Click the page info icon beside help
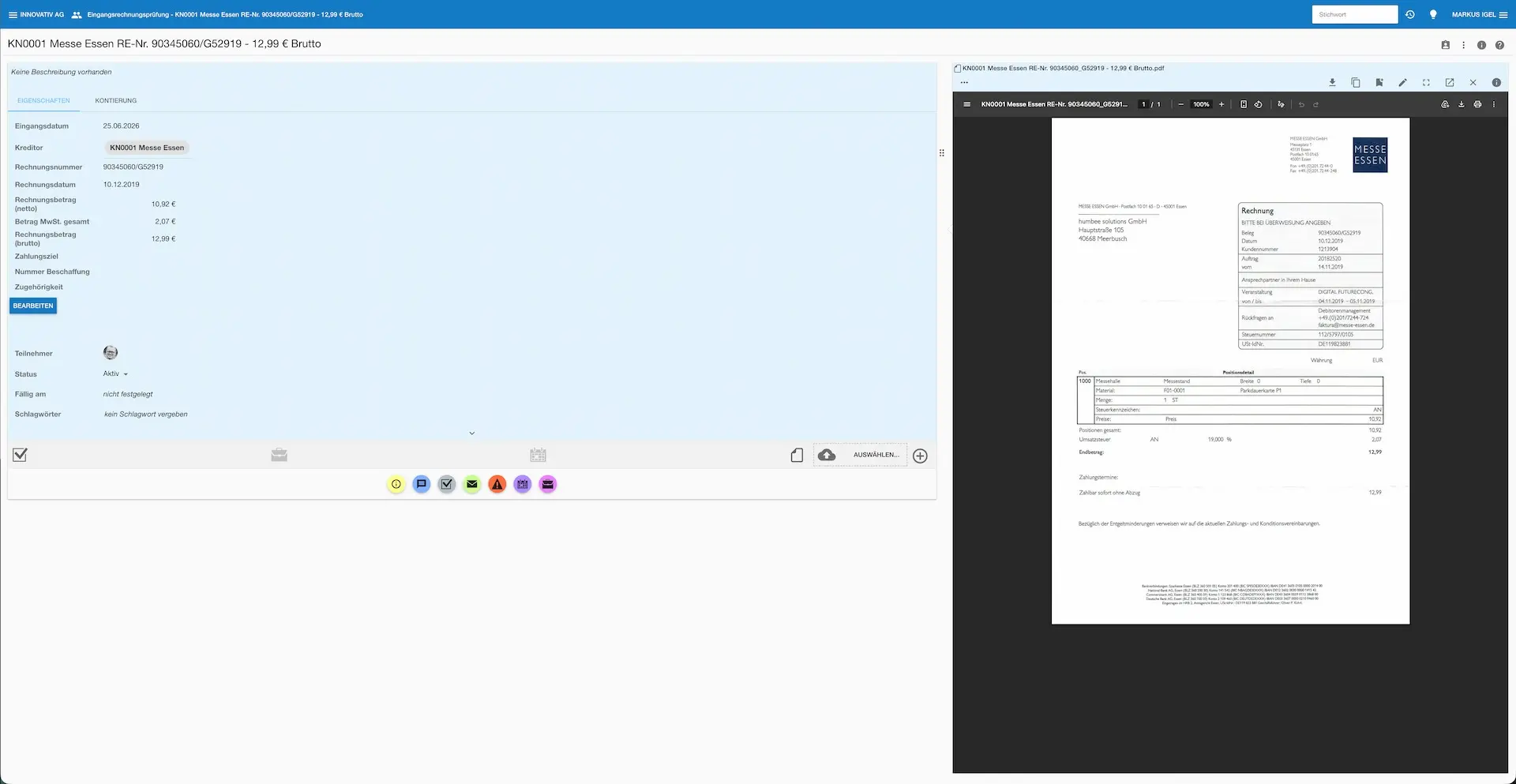Viewport: 1516px width, 784px height. pyautogui.click(x=1481, y=45)
